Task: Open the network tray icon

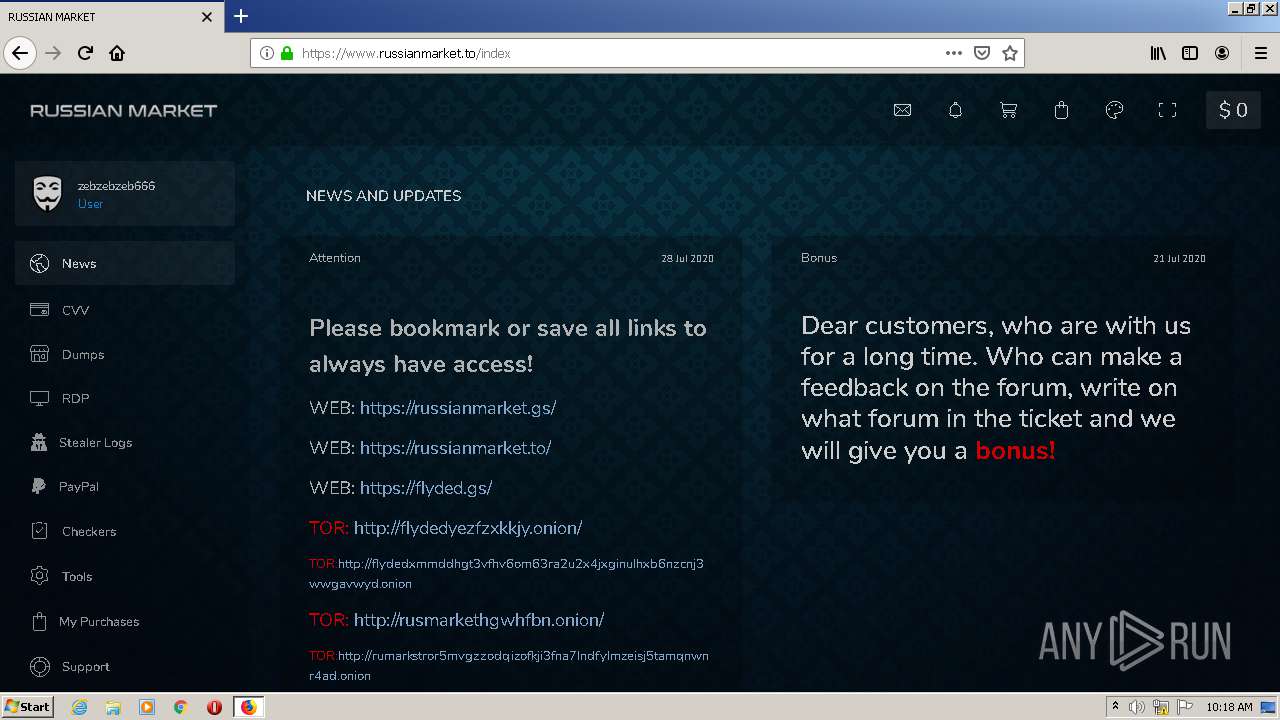Action: [x=1161, y=707]
